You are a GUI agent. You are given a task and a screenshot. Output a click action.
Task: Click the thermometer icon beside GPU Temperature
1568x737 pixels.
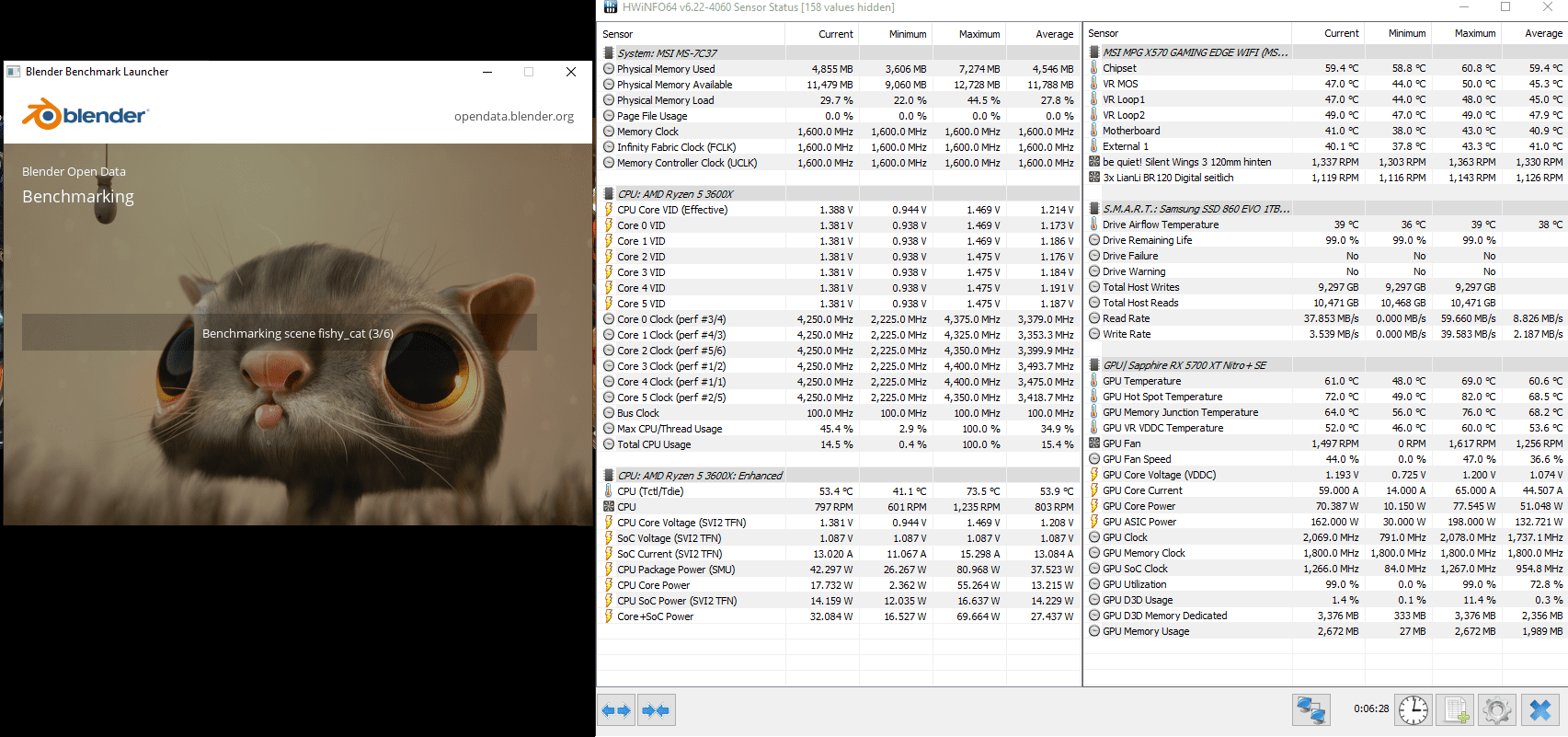pyautogui.click(x=1094, y=381)
